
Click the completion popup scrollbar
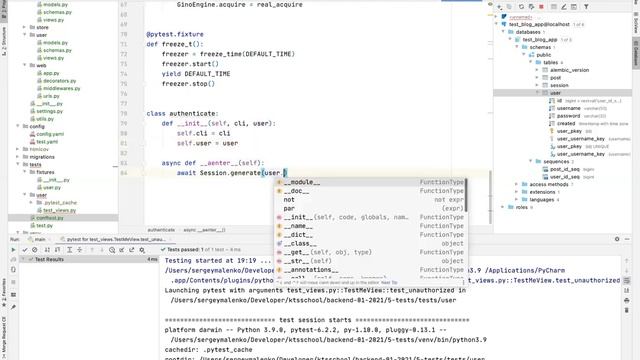[466, 195]
